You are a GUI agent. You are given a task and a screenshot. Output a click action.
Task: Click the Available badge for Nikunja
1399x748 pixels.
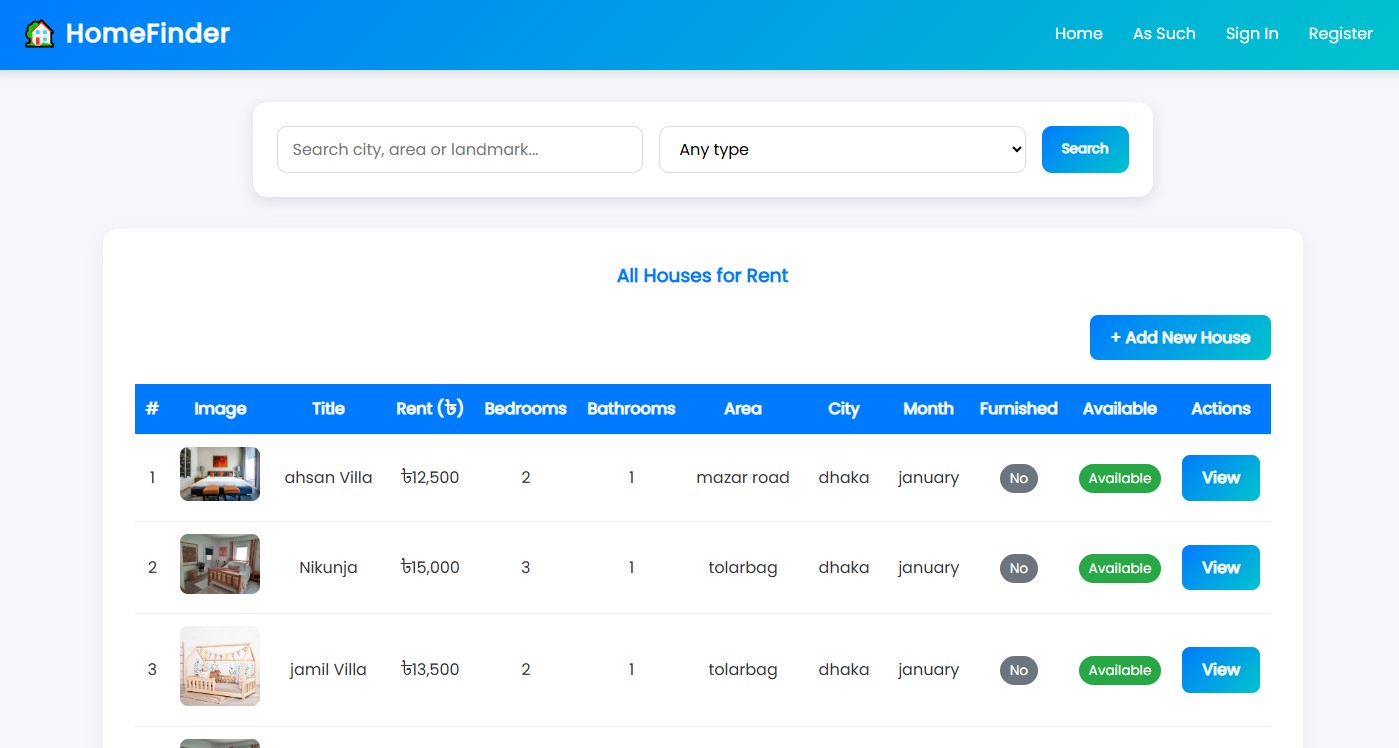1120,568
